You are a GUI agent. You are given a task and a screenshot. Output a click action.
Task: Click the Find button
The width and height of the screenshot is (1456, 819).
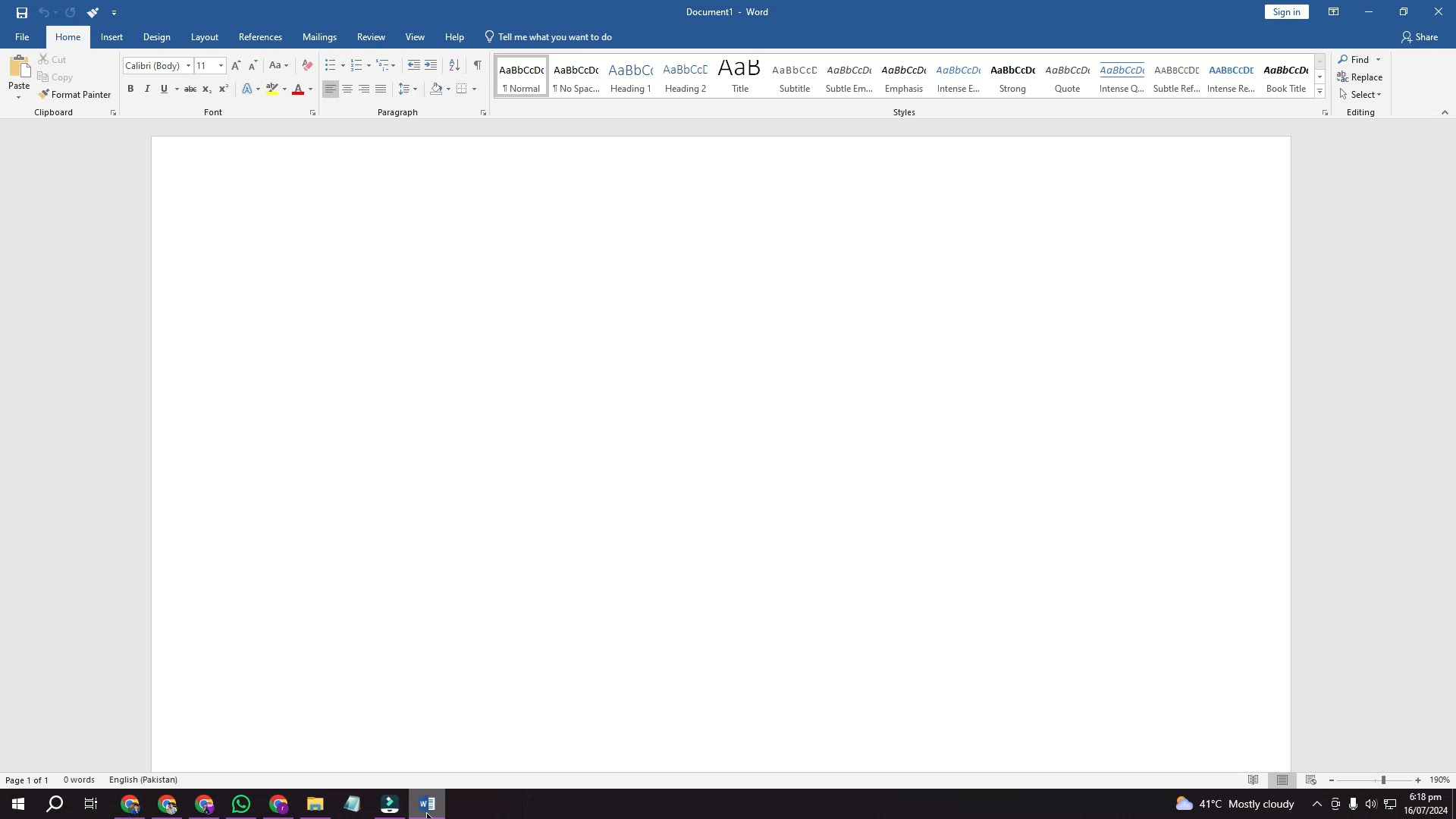[1354, 60]
